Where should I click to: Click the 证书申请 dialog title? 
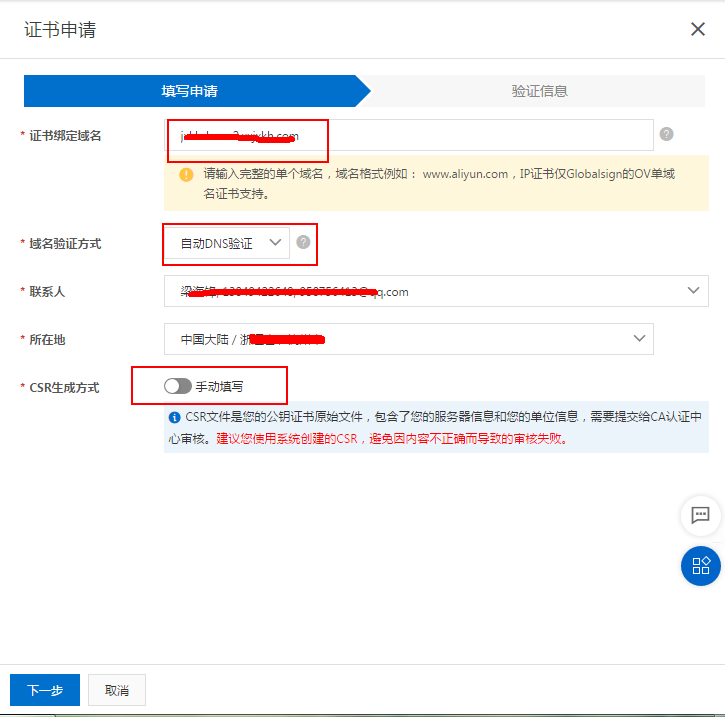point(60,29)
